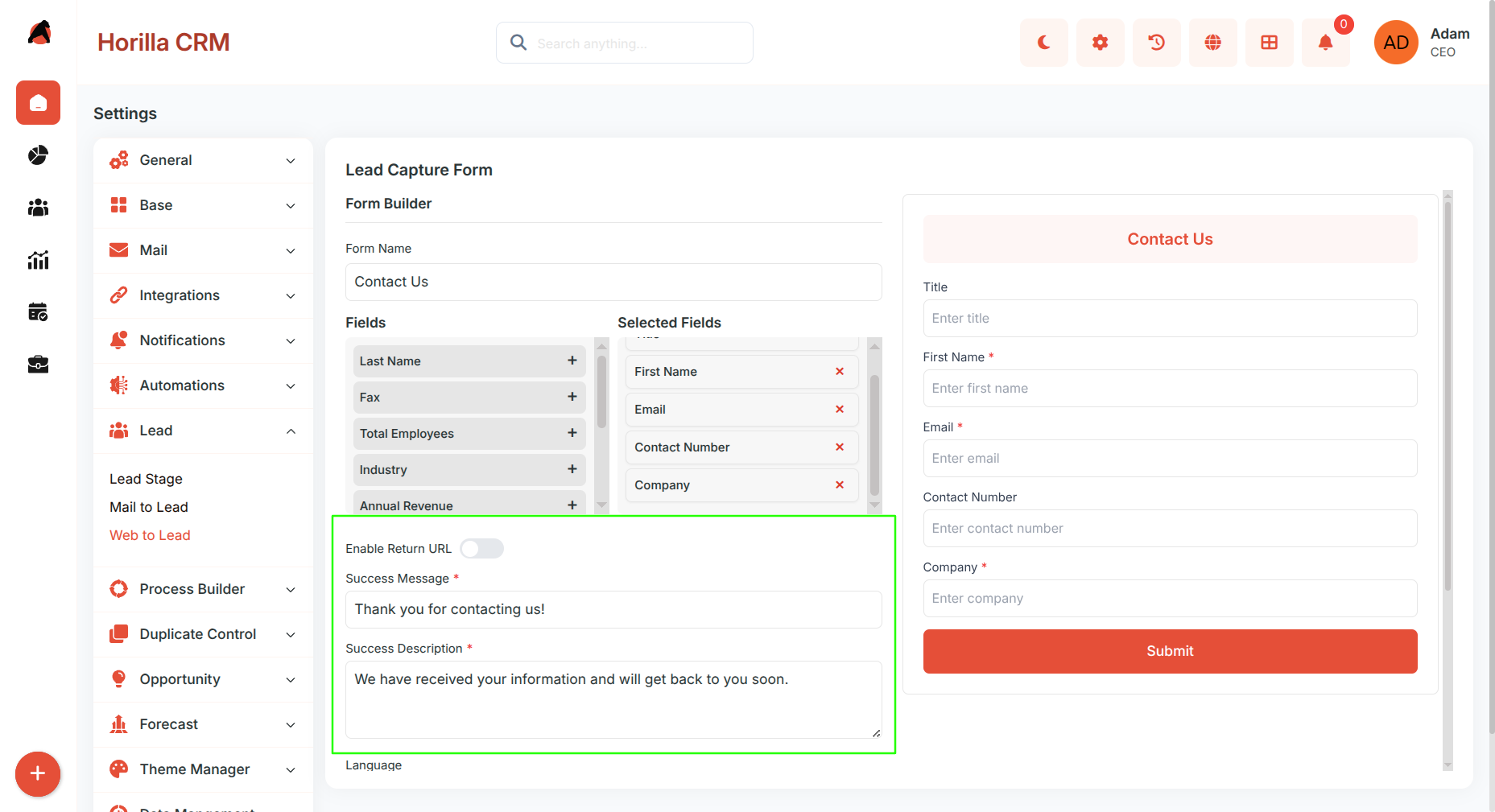Click the globe language icon
The height and width of the screenshot is (812, 1495).
pos(1212,43)
